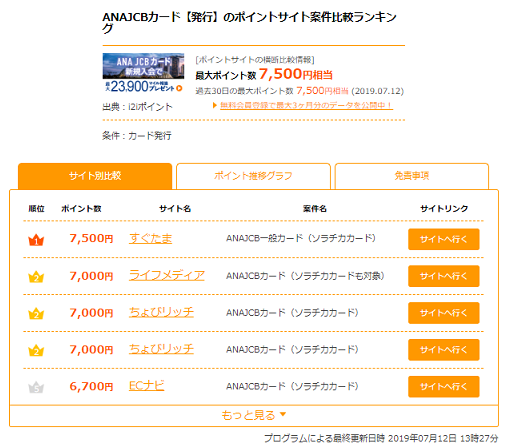Click the crown icon in the ライフメディア row

coord(36,277)
